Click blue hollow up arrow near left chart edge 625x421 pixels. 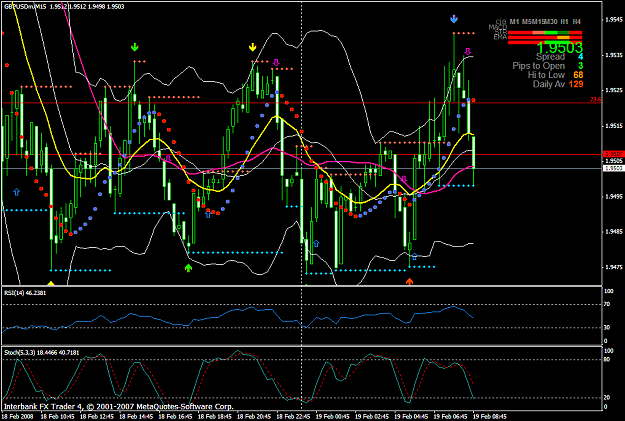16,192
